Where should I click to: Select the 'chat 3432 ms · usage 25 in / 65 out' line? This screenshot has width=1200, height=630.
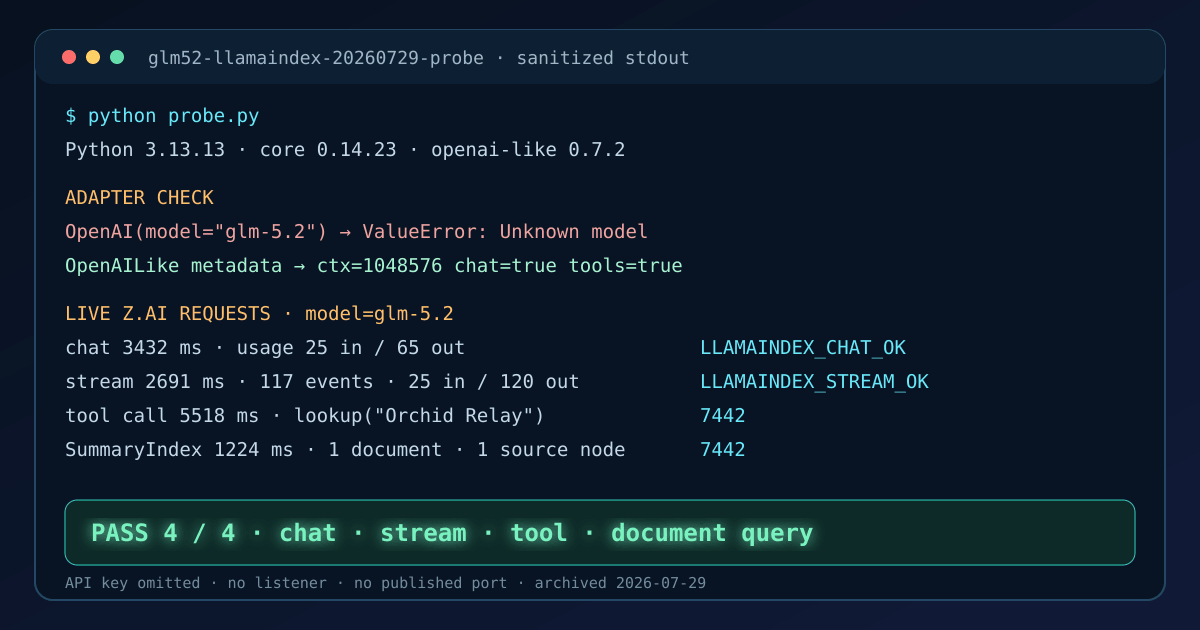tap(265, 348)
